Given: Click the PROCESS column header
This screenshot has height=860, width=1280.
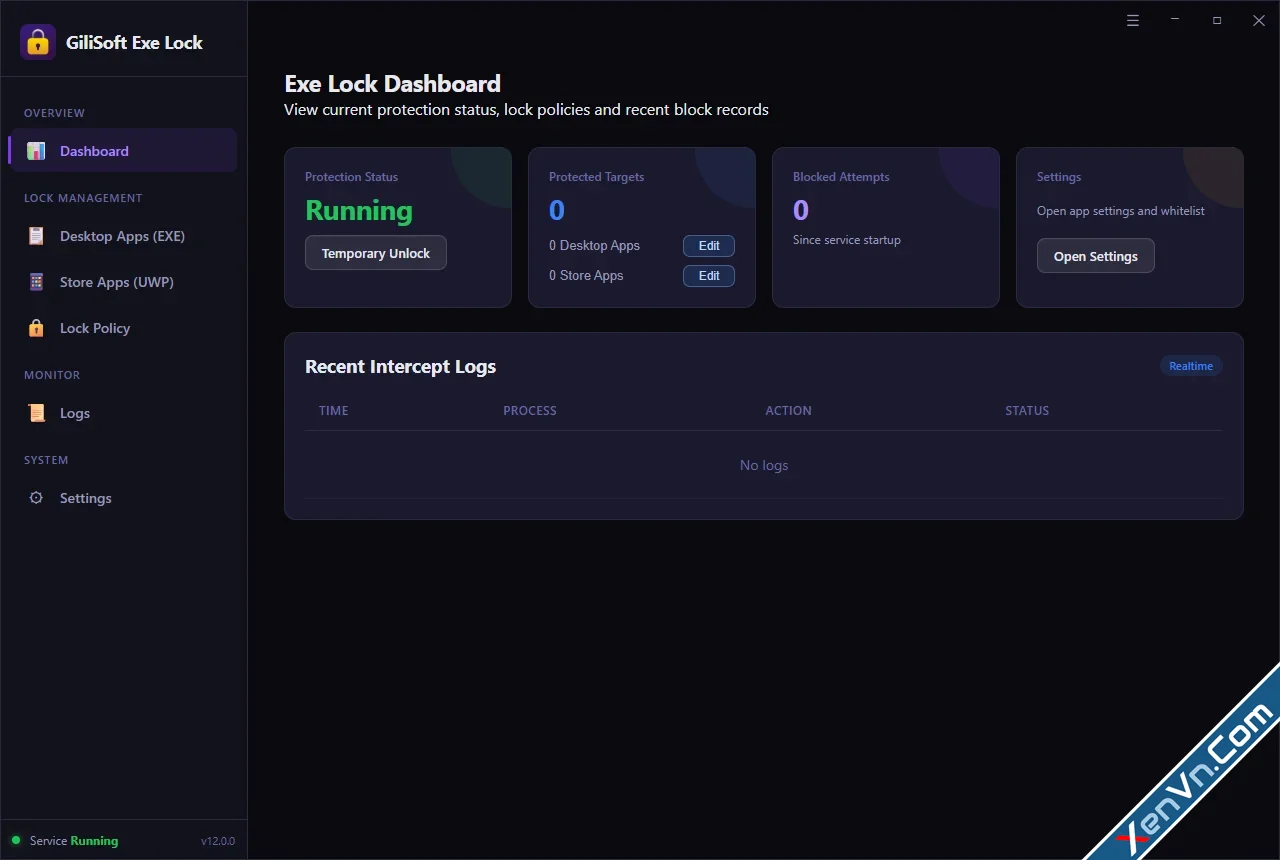Looking at the screenshot, I should click(x=530, y=411).
